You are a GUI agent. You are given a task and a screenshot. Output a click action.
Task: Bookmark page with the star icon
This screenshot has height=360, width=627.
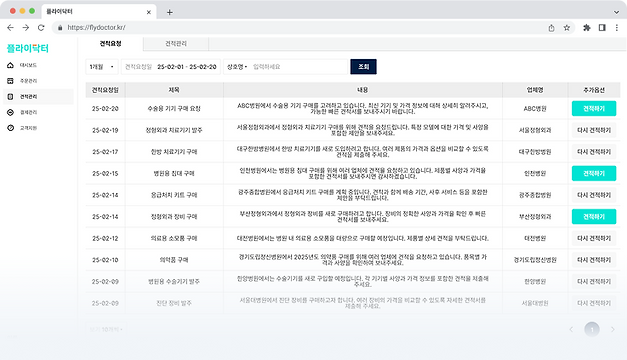point(567,28)
